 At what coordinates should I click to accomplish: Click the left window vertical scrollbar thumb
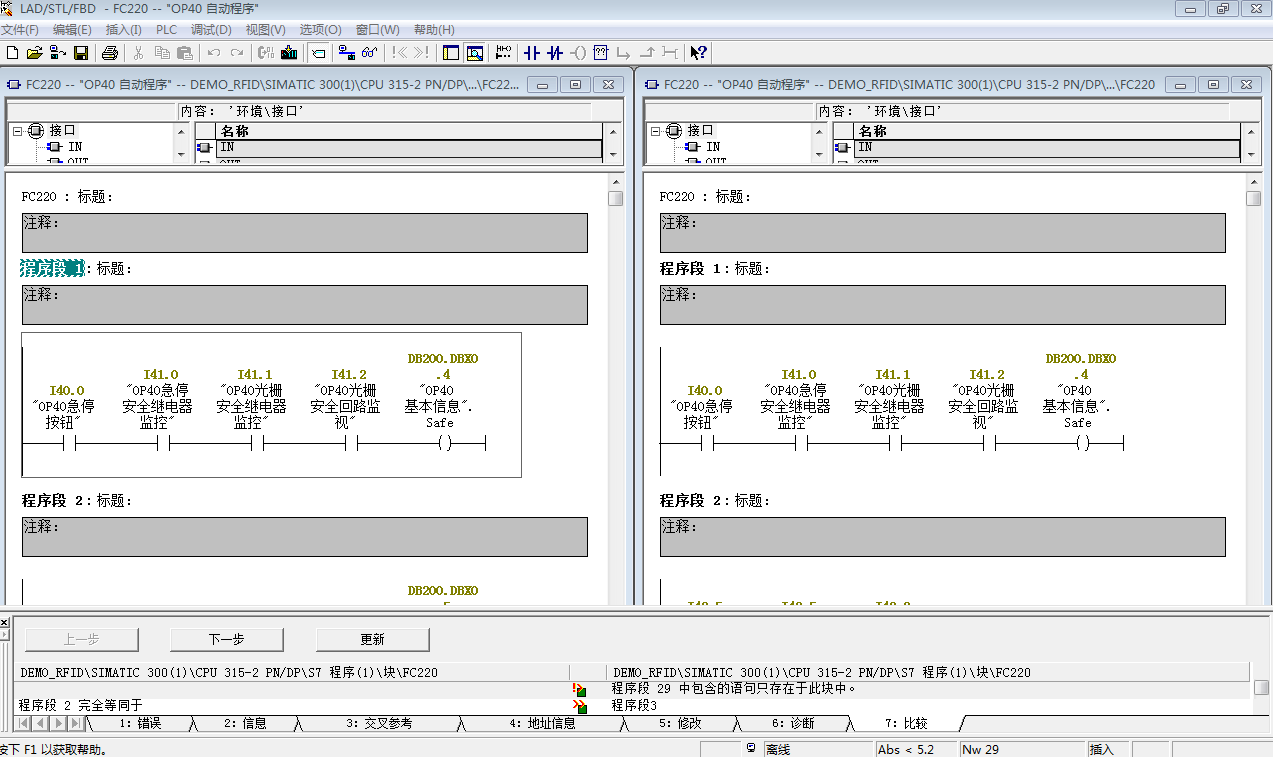tap(615, 199)
